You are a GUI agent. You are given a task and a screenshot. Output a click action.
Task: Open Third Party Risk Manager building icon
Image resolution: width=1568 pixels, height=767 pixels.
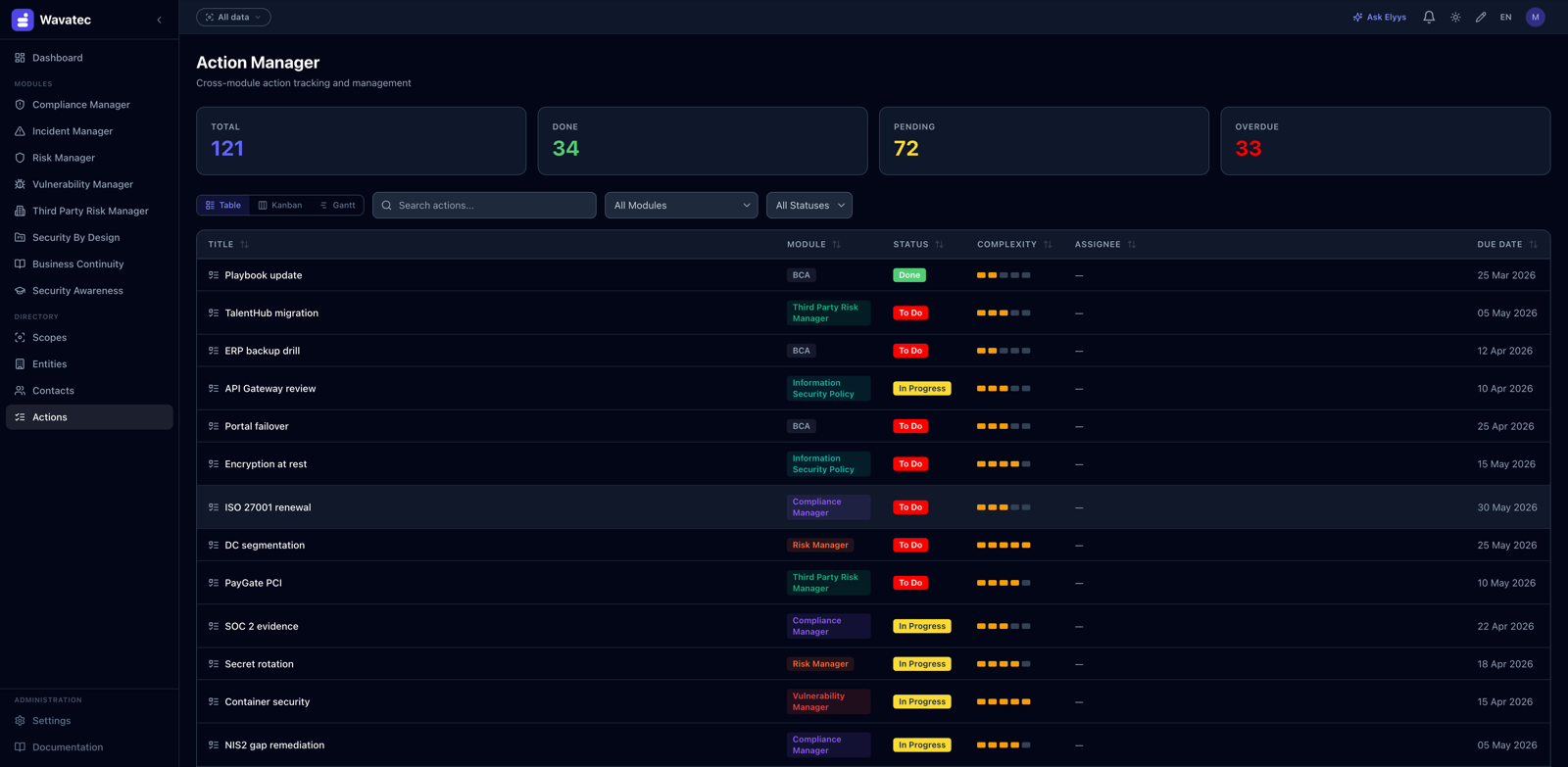(x=20, y=211)
